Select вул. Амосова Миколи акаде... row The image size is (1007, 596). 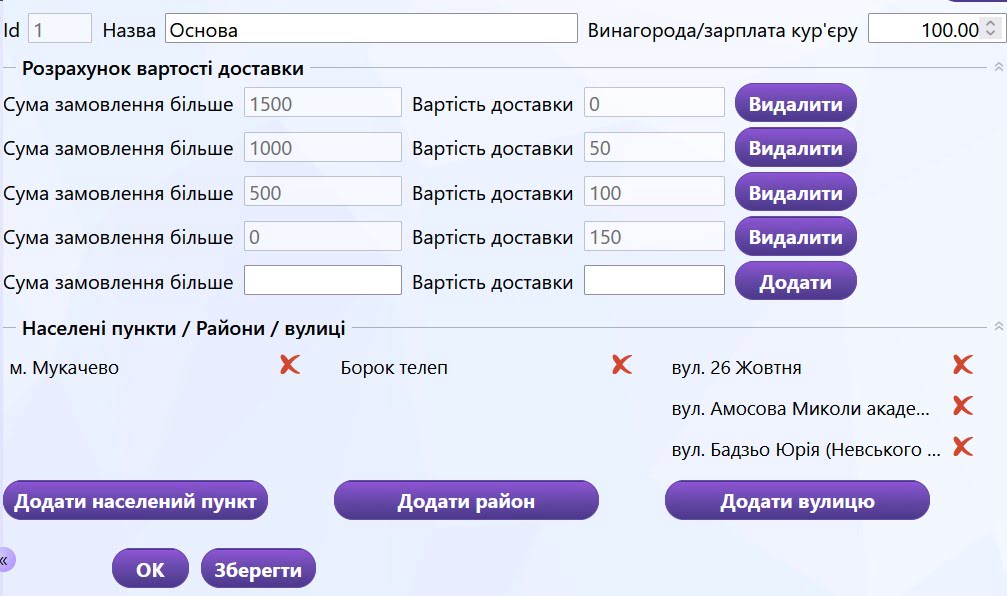[801, 408]
